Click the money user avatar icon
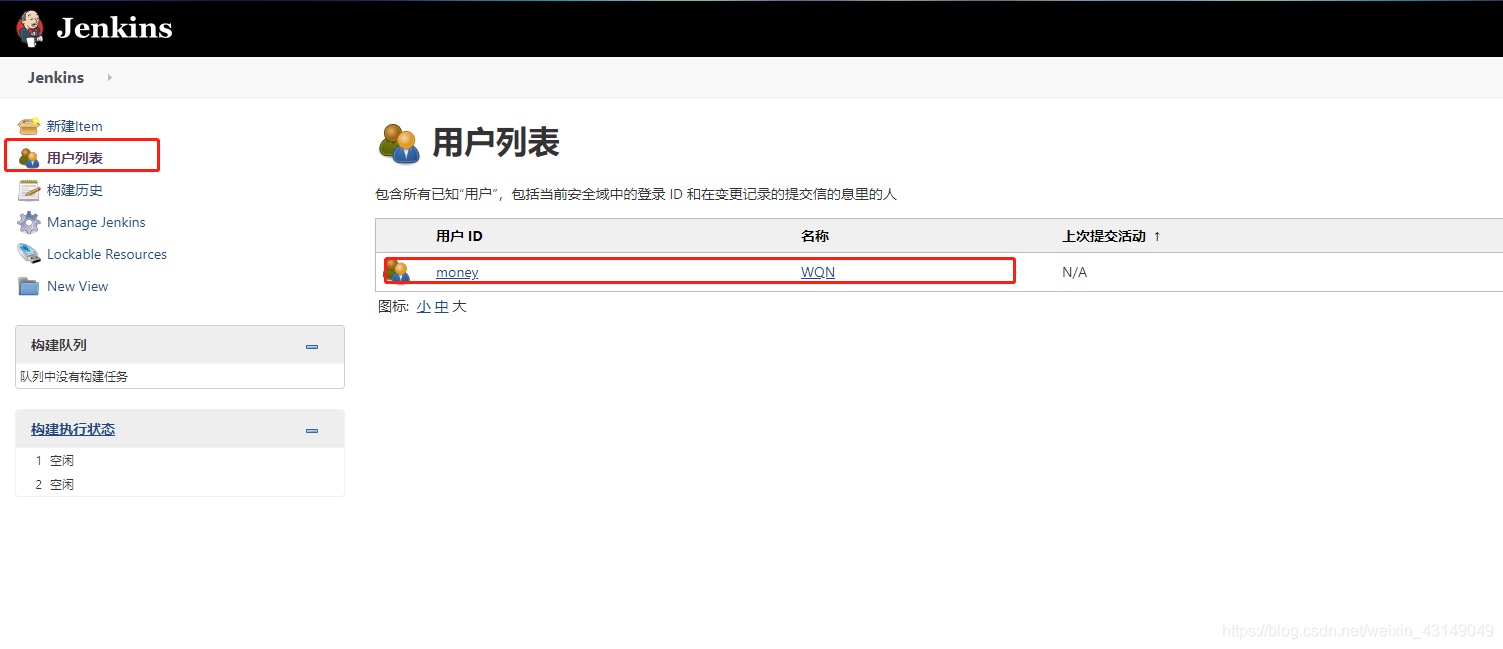The width and height of the screenshot is (1503, 649). coord(398,271)
